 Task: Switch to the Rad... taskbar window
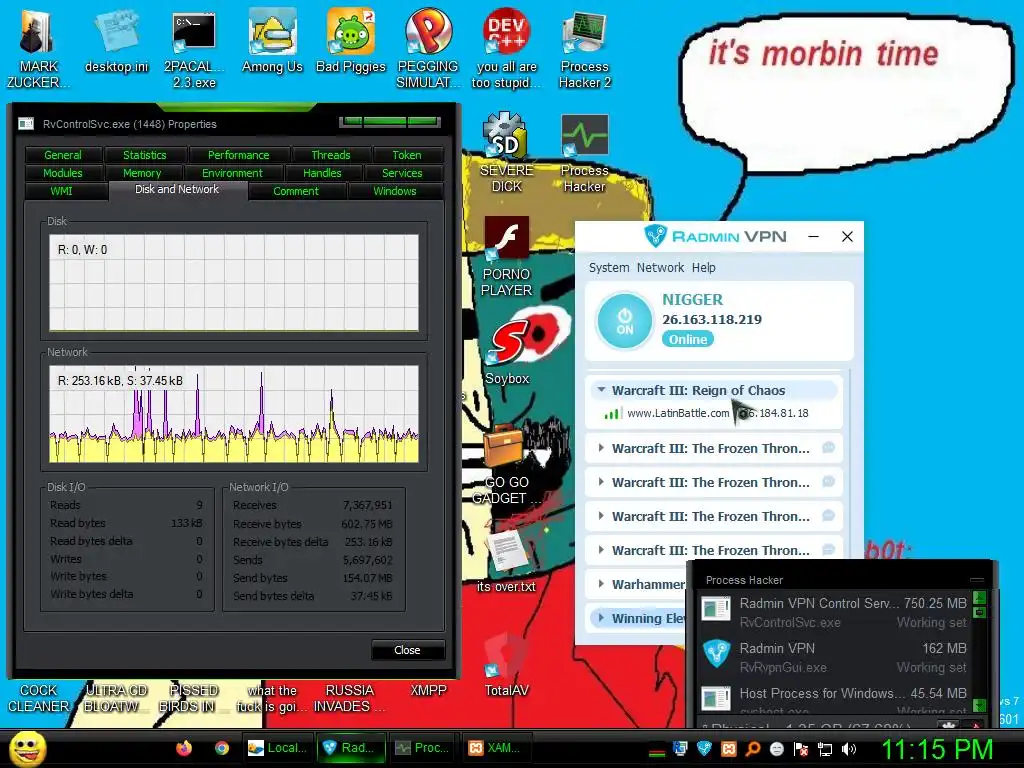[350, 748]
